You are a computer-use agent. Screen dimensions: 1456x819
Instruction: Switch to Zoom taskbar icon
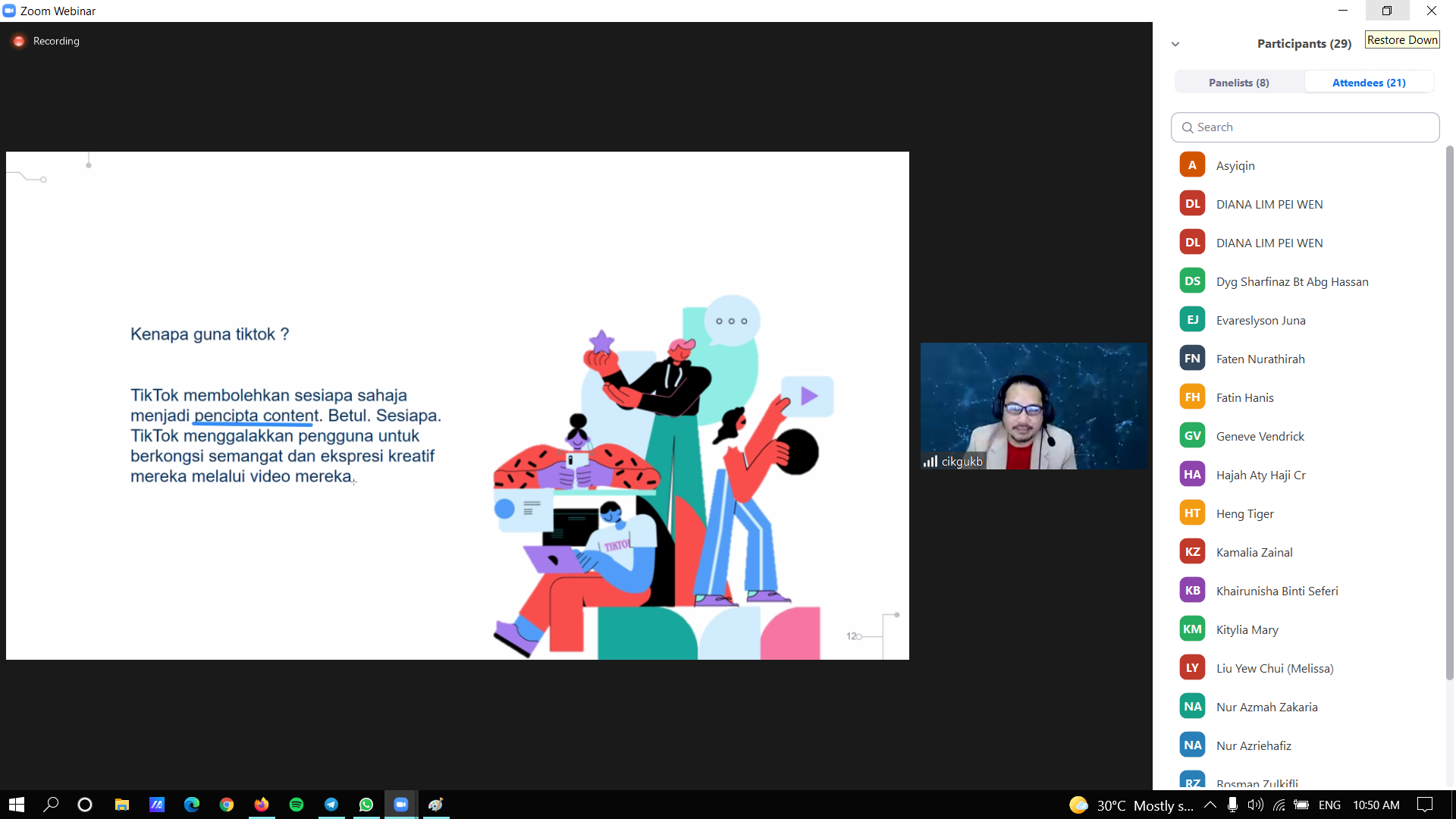(401, 805)
